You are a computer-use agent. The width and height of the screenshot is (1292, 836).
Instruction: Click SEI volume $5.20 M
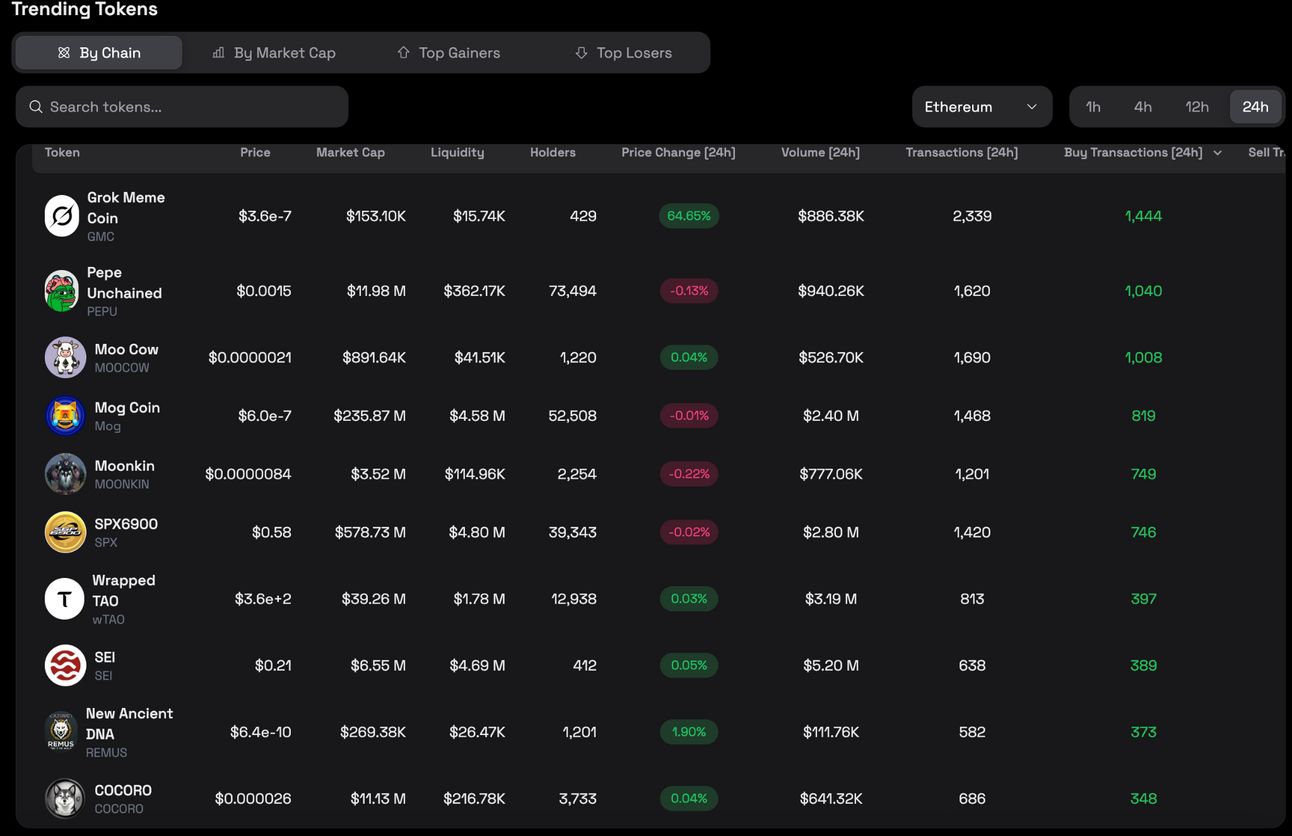point(831,665)
